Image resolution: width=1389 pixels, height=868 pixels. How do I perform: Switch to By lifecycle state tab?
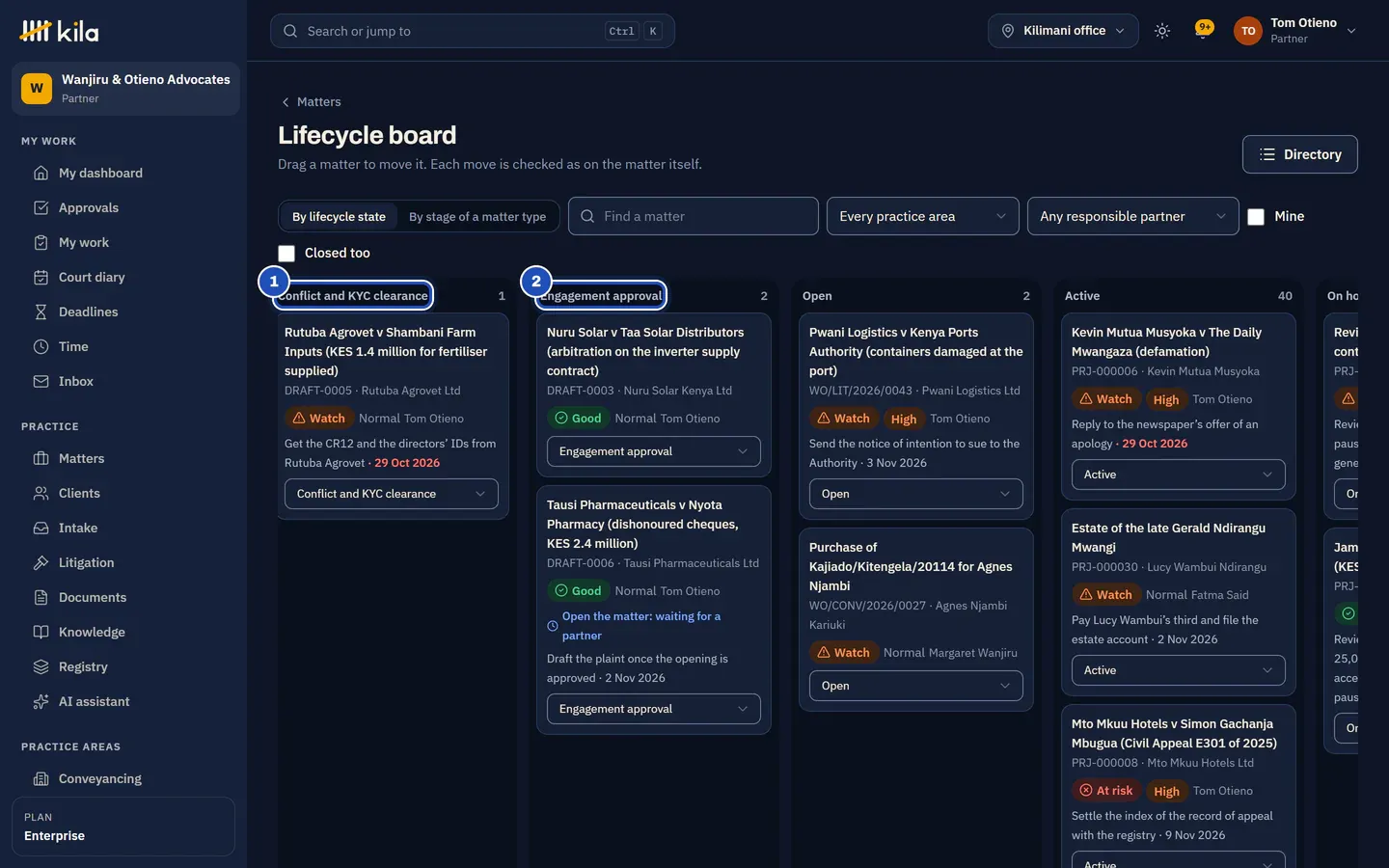click(x=339, y=217)
